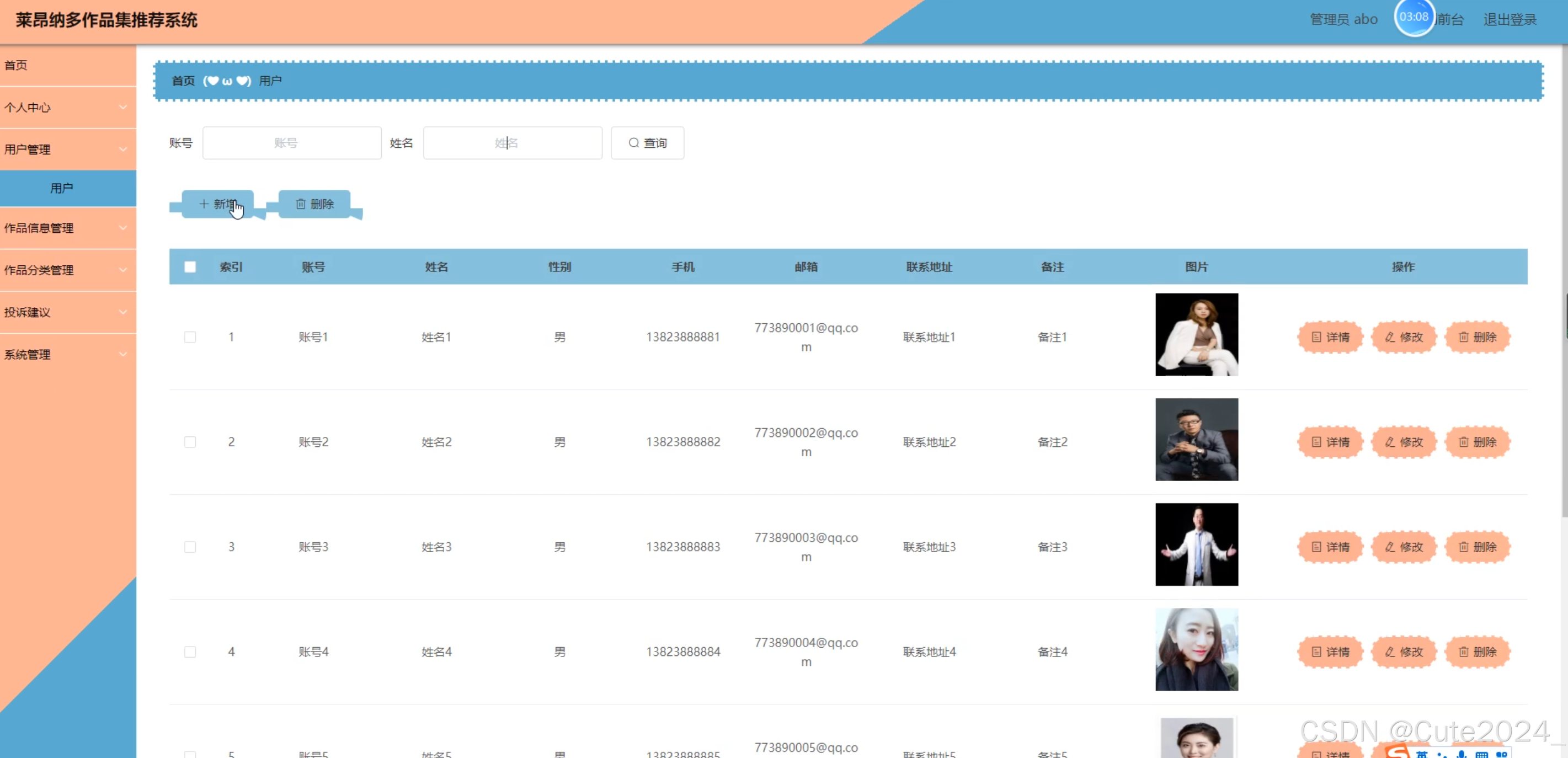Click the trash 删除 button above the table
The height and width of the screenshot is (758, 1568).
314,204
